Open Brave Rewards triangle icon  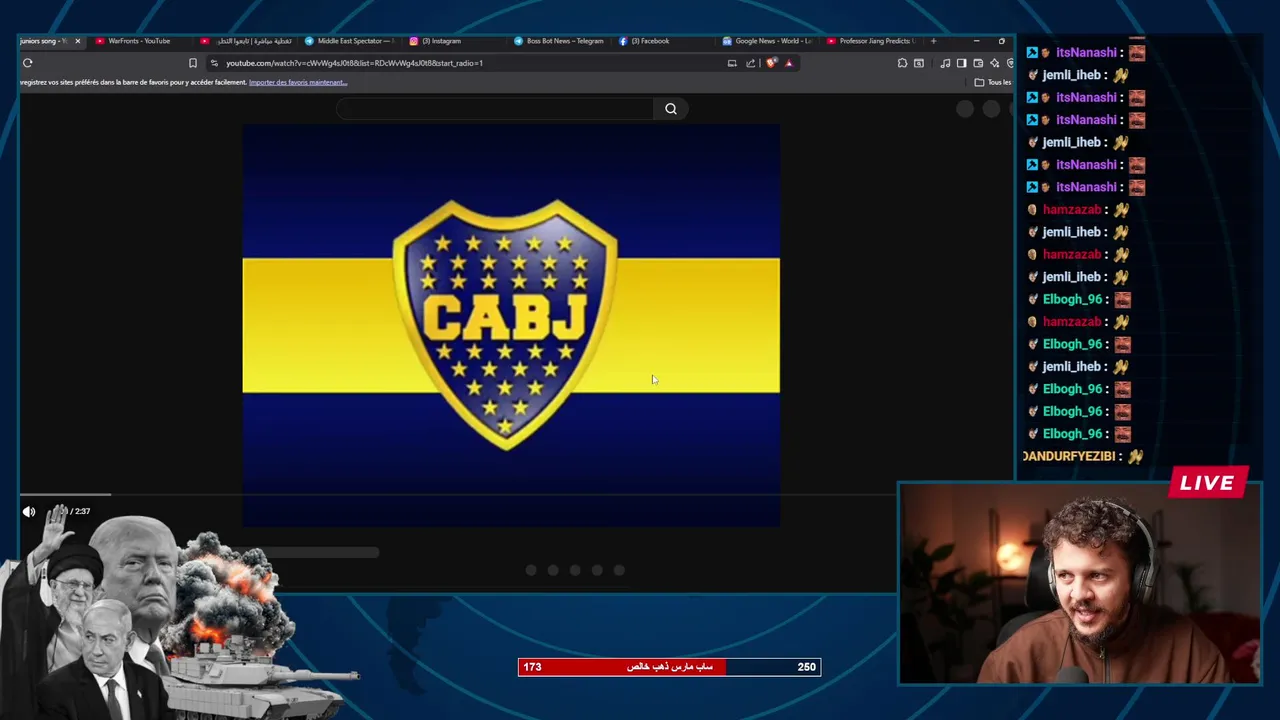[x=789, y=63]
